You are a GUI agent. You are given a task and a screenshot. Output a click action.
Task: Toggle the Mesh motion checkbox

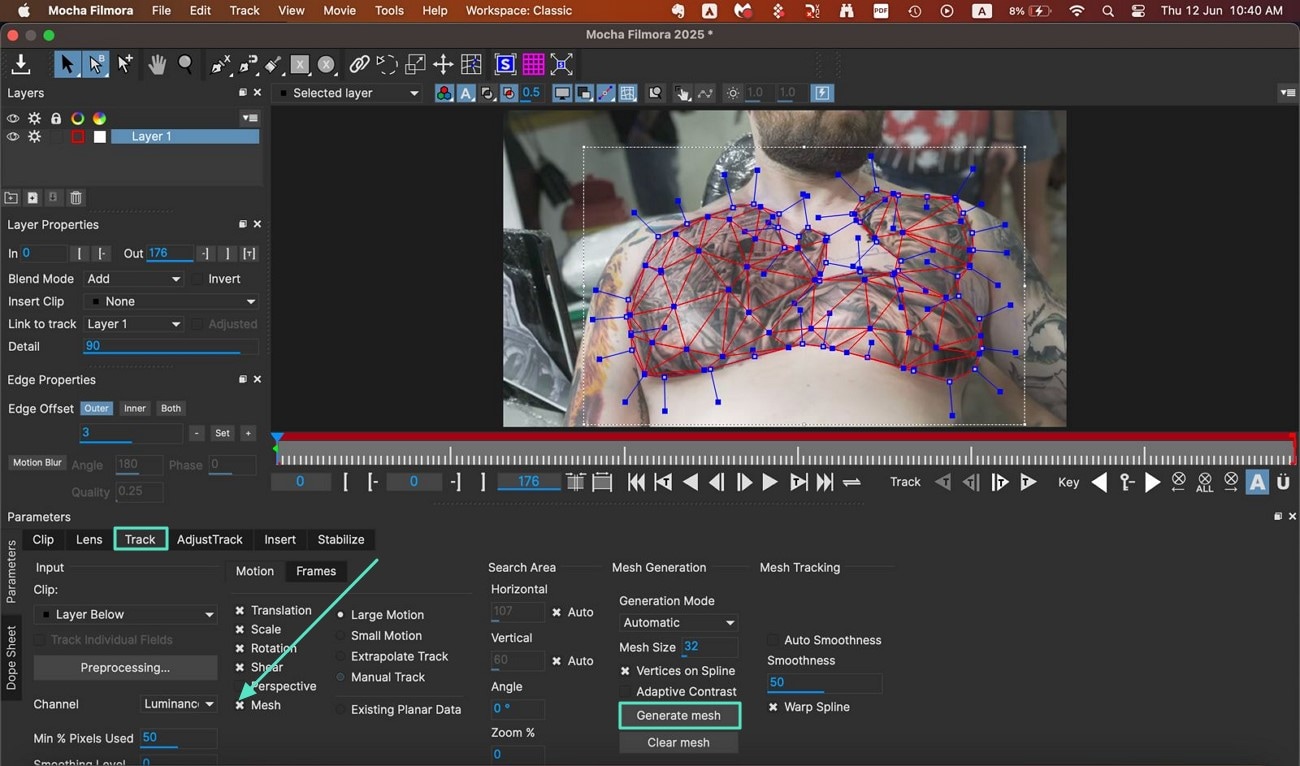(240, 705)
